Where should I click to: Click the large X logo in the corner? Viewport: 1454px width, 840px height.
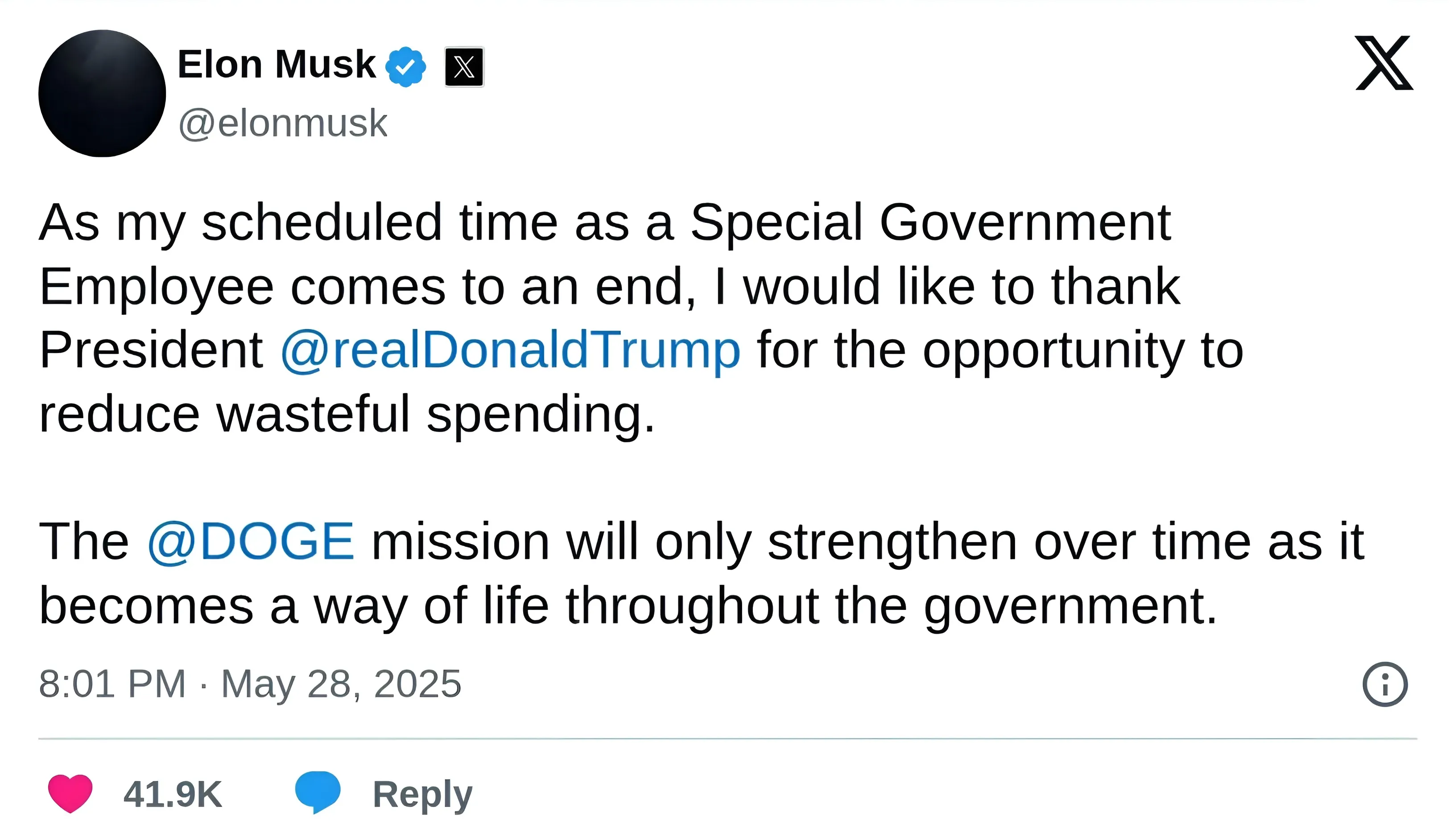point(1384,63)
